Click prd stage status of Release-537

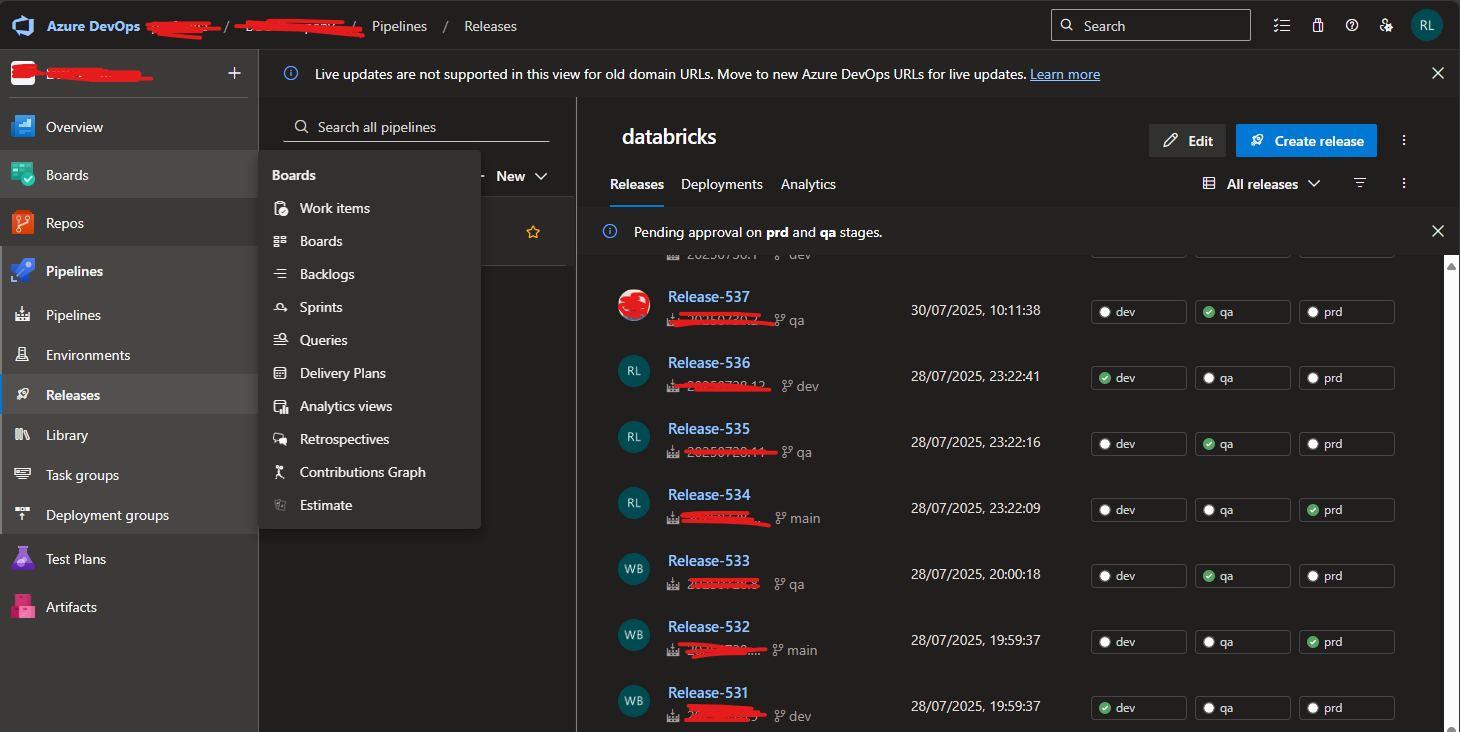[1347, 312]
